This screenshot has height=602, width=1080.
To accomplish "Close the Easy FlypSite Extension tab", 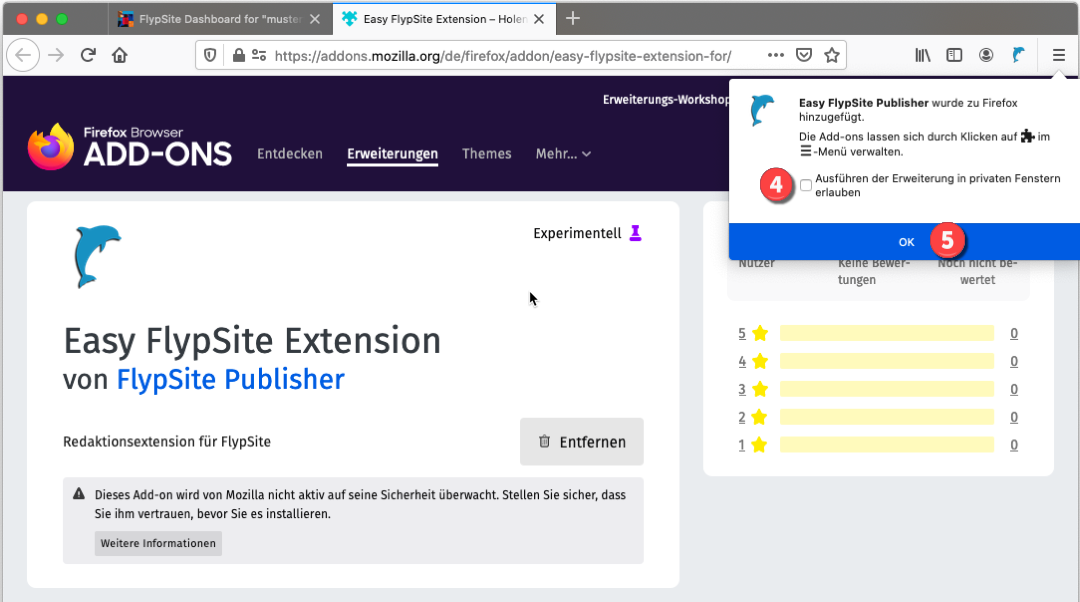I will point(539,19).
